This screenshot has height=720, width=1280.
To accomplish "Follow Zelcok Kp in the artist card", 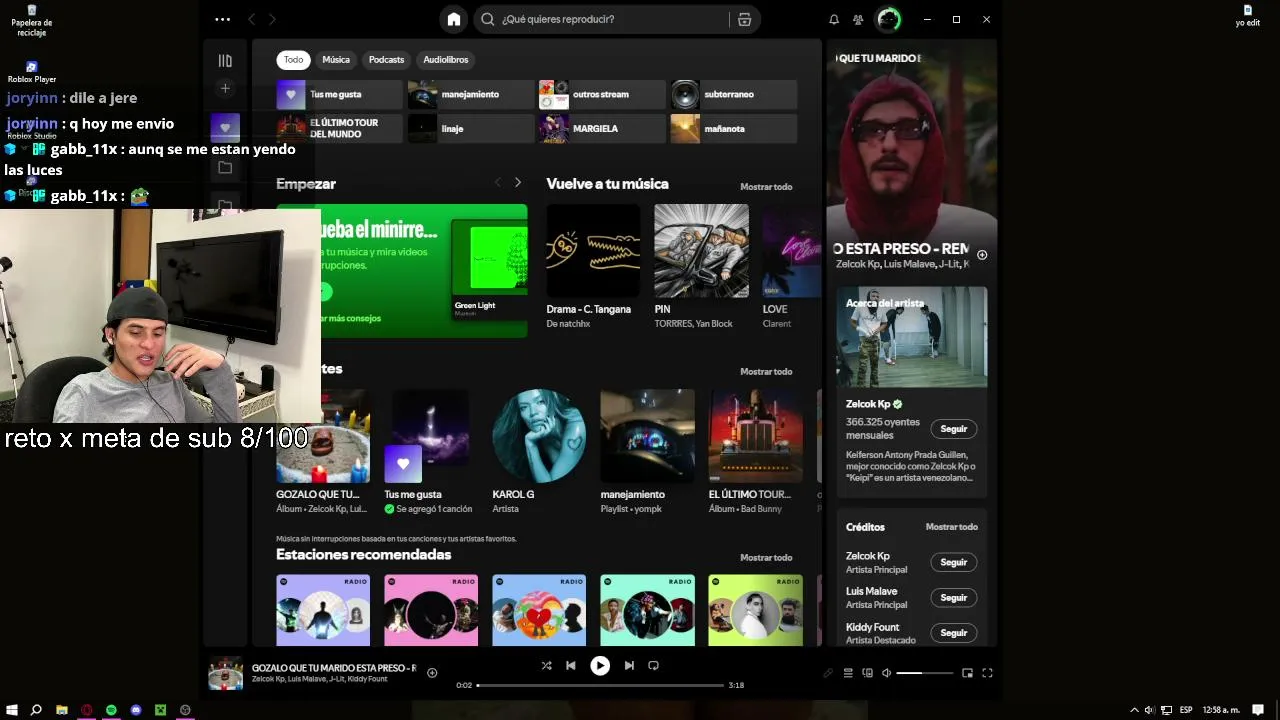I will click(x=954, y=429).
